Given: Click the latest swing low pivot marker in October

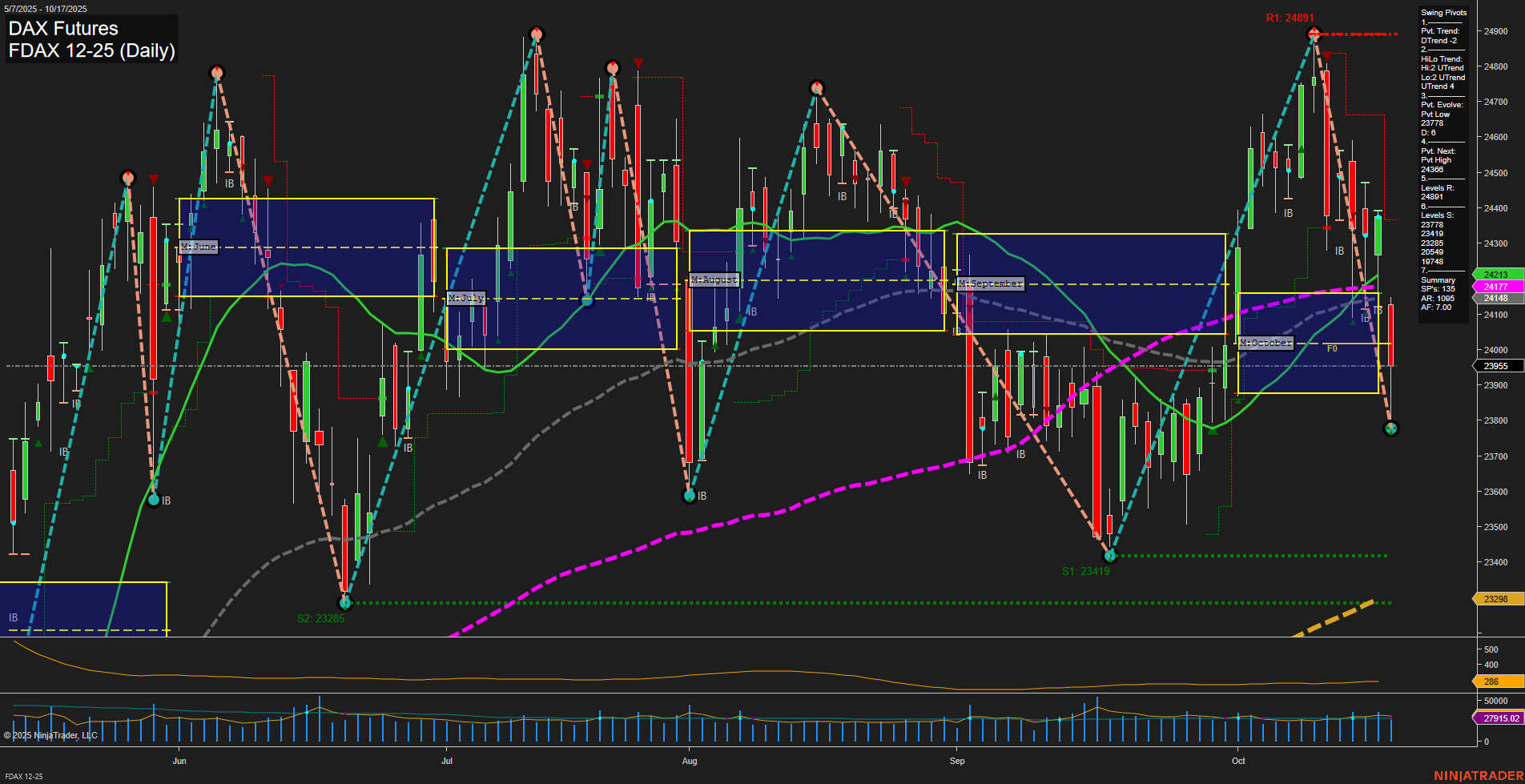Looking at the screenshot, I should click(x=1391, y=428).
